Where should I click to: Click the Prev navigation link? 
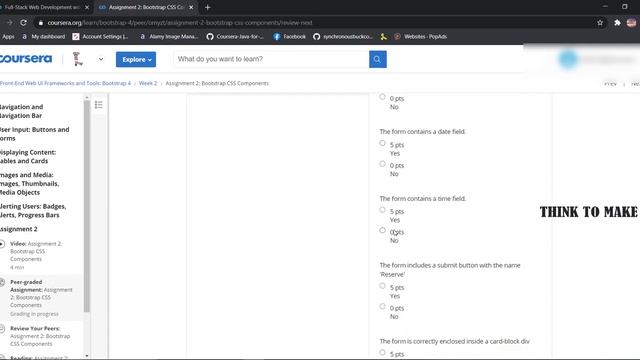pos(611,84)
